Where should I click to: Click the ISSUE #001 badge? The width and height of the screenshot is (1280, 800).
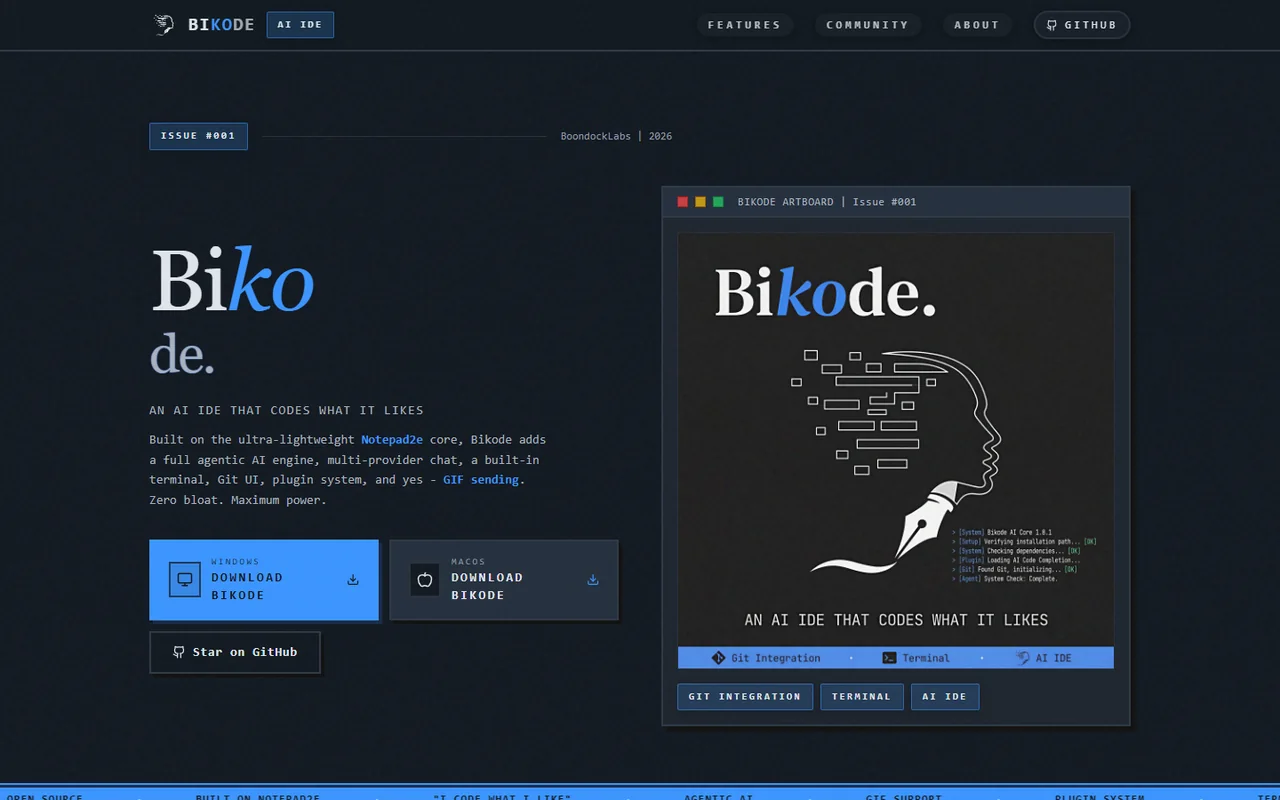pos(198,136)
